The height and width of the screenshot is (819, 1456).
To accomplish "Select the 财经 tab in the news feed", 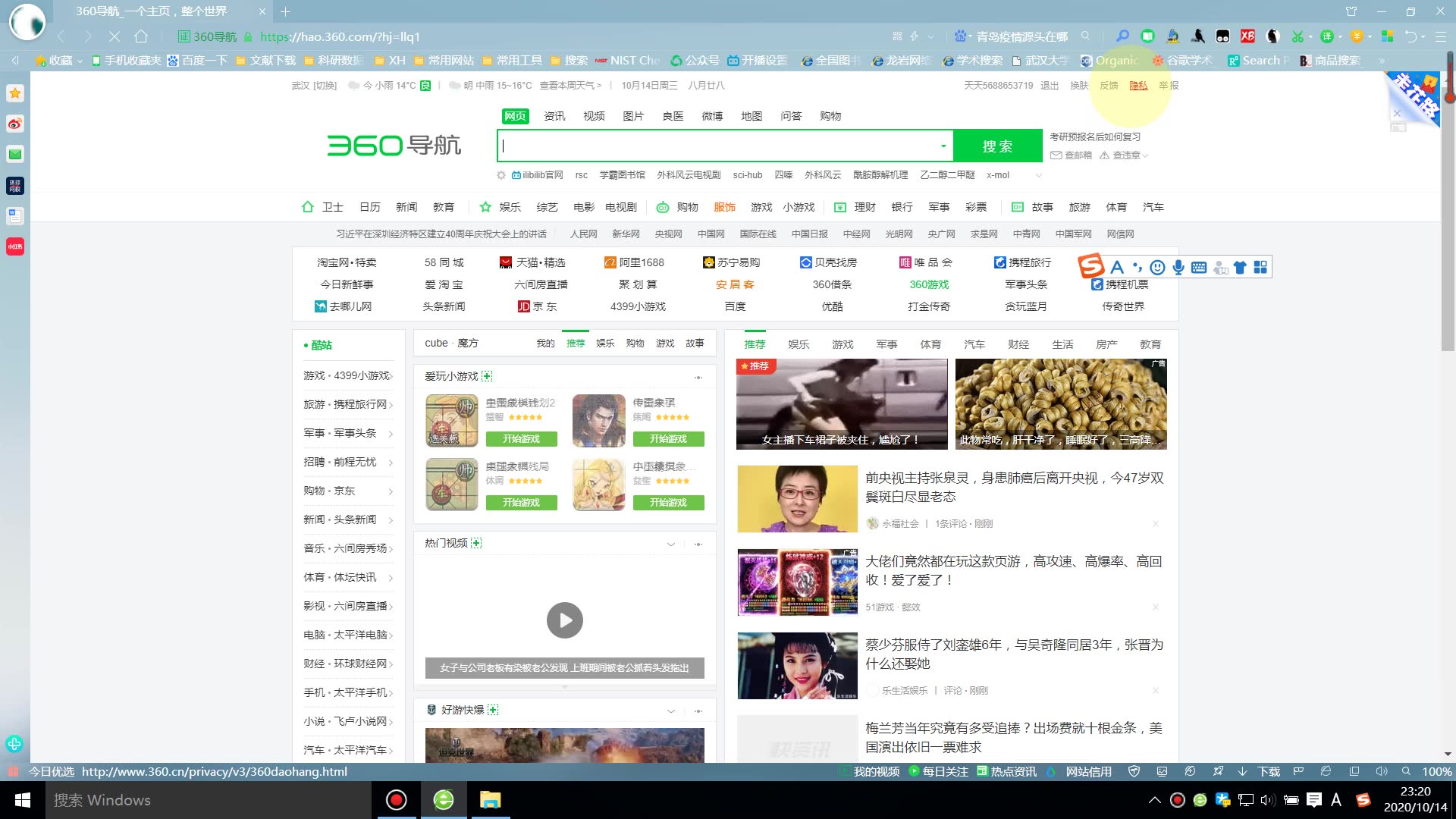I will point(1018,344).
